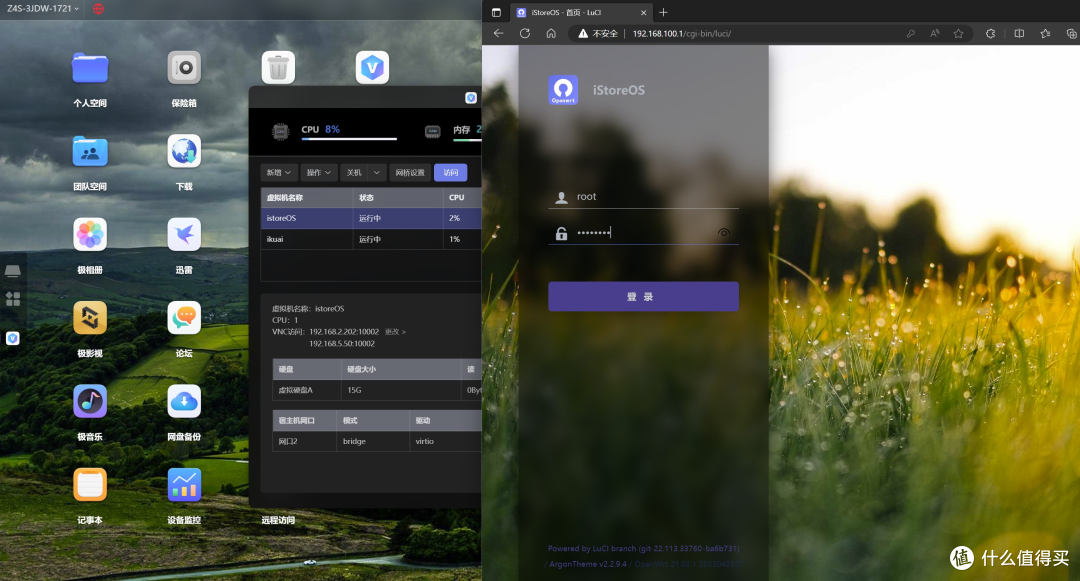Click the ArgonTheme v2.2.9.4 link
This screenshot has height=581, width=1080.
(x=588, y=564)
